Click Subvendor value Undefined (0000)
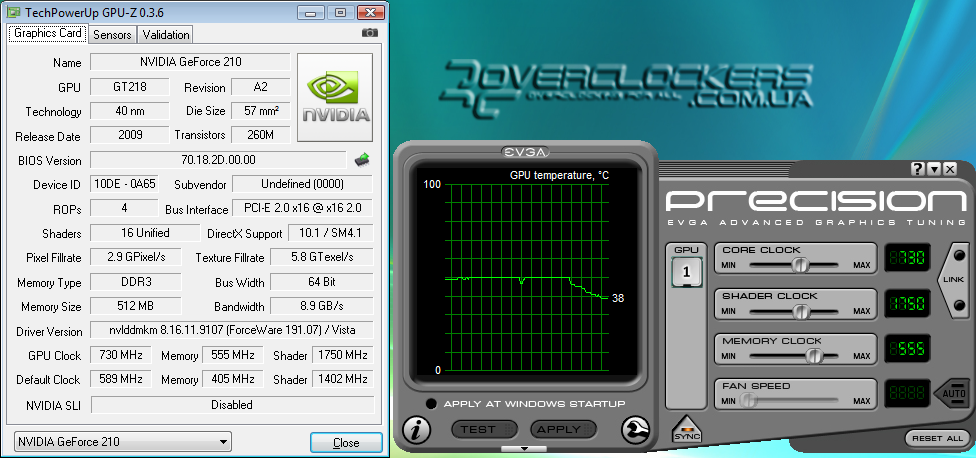The width and height of the screenshot is (976, 458). (303, 184)
